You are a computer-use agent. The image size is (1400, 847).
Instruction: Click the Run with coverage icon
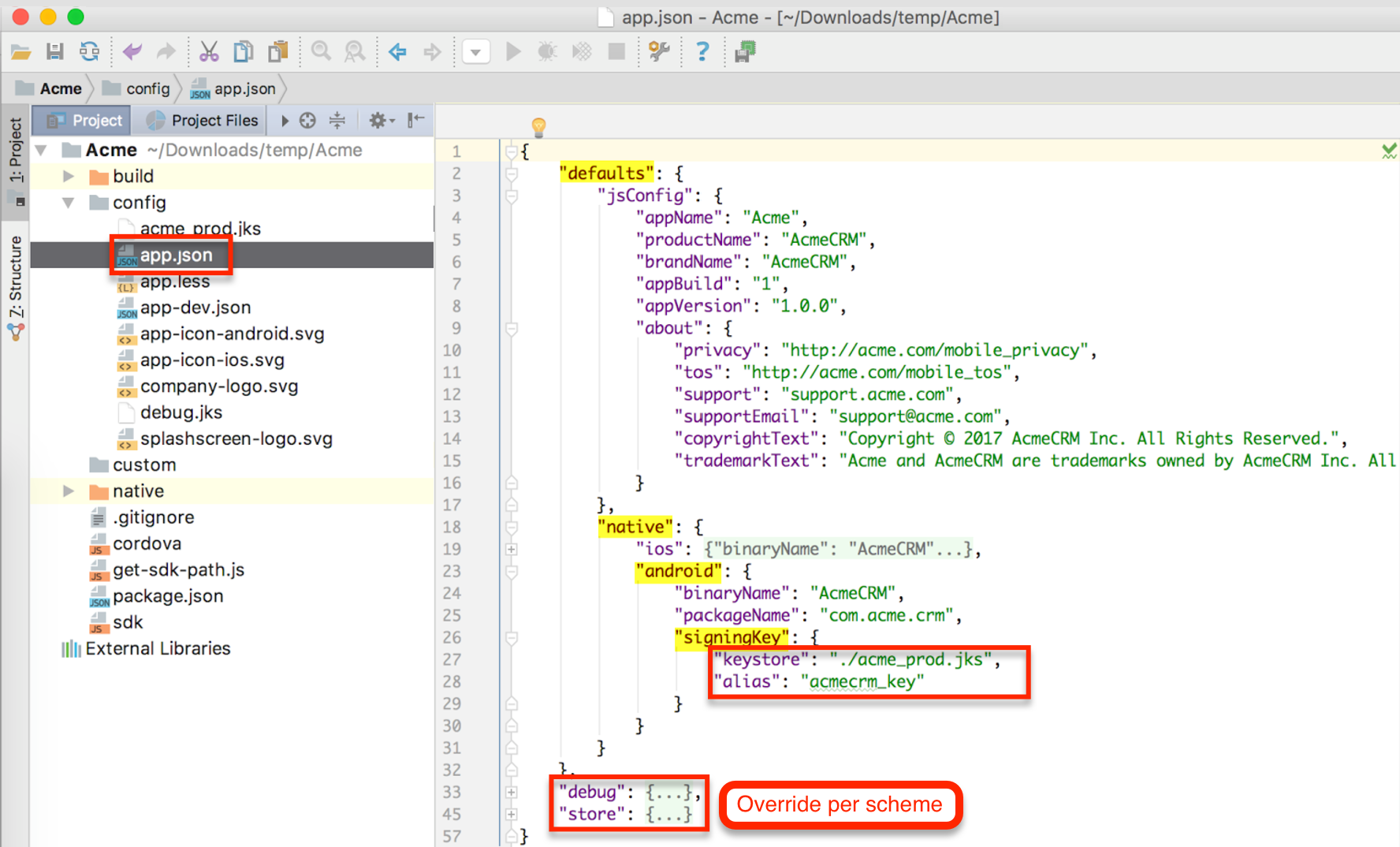point(582,52)
